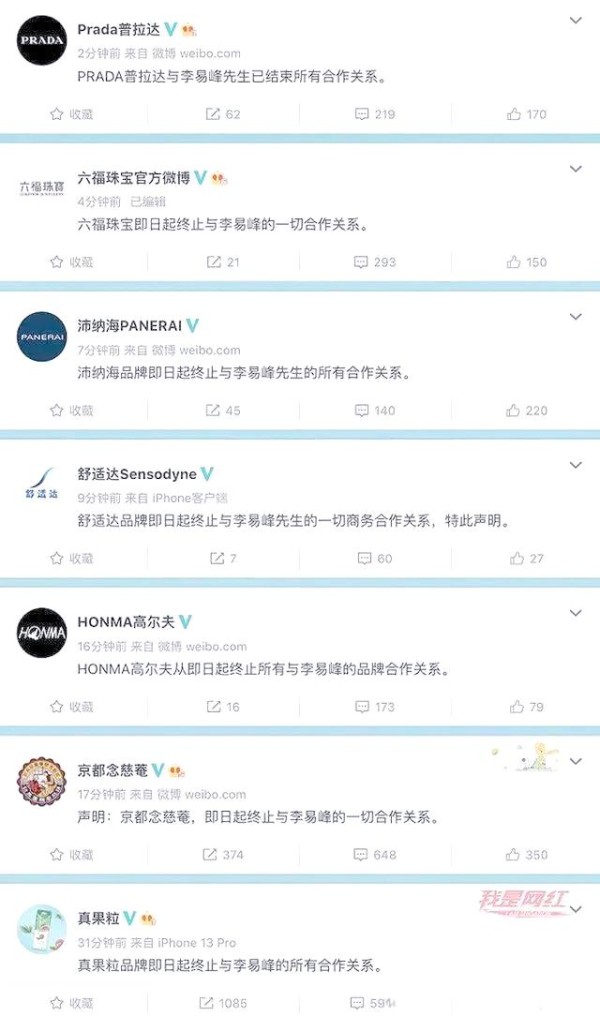Open the 真果粒 account name link
Image resolution: width=600 pixels, height=1016 pixels.
pyautogui.click(x=98, y=919)
